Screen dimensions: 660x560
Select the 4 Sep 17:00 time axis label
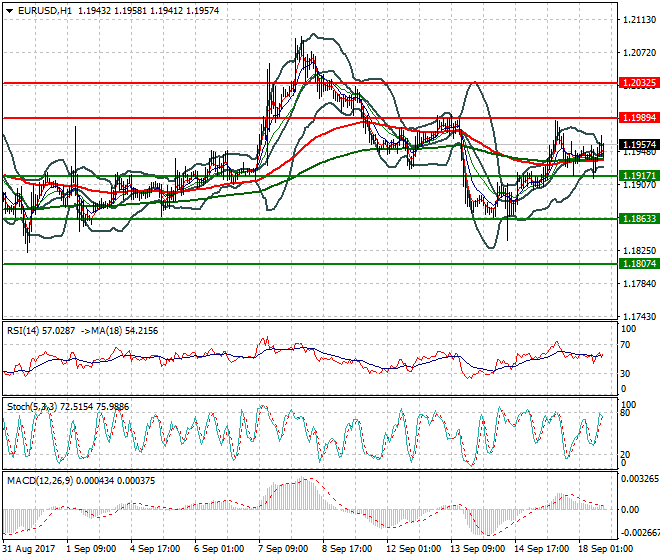click(x=155, y=549)
